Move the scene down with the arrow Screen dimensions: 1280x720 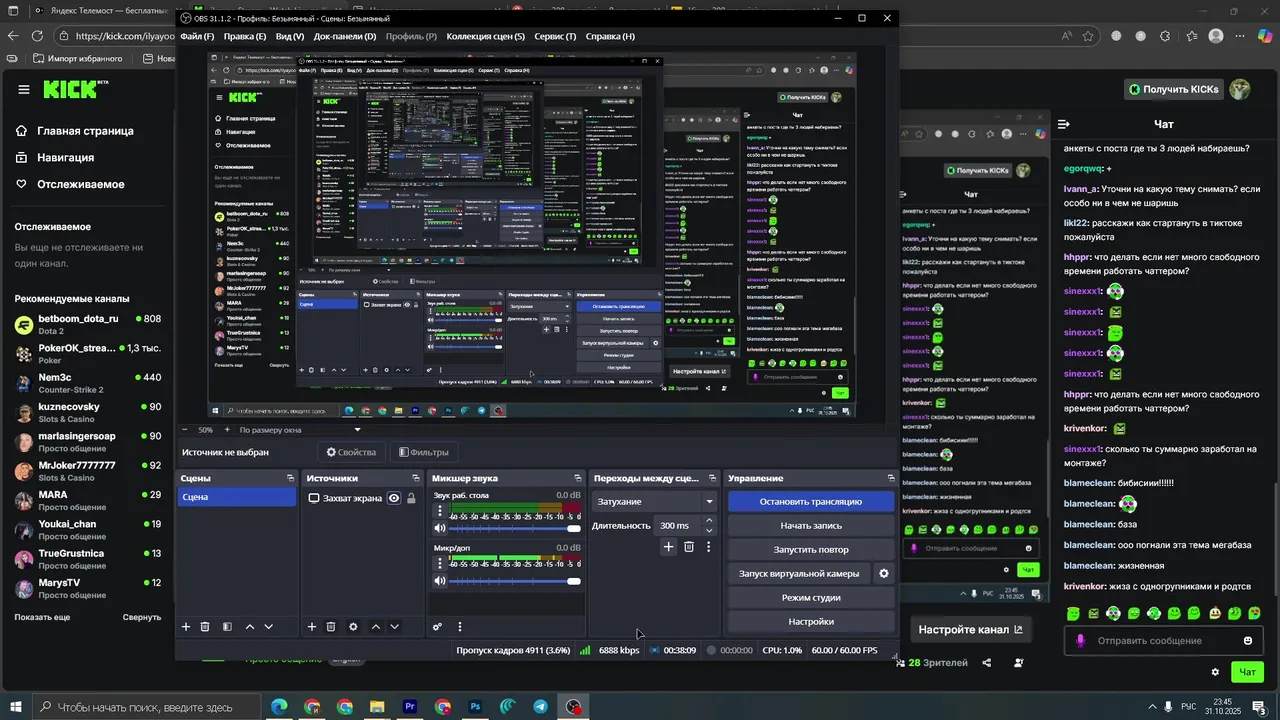(x=268, y=627)
